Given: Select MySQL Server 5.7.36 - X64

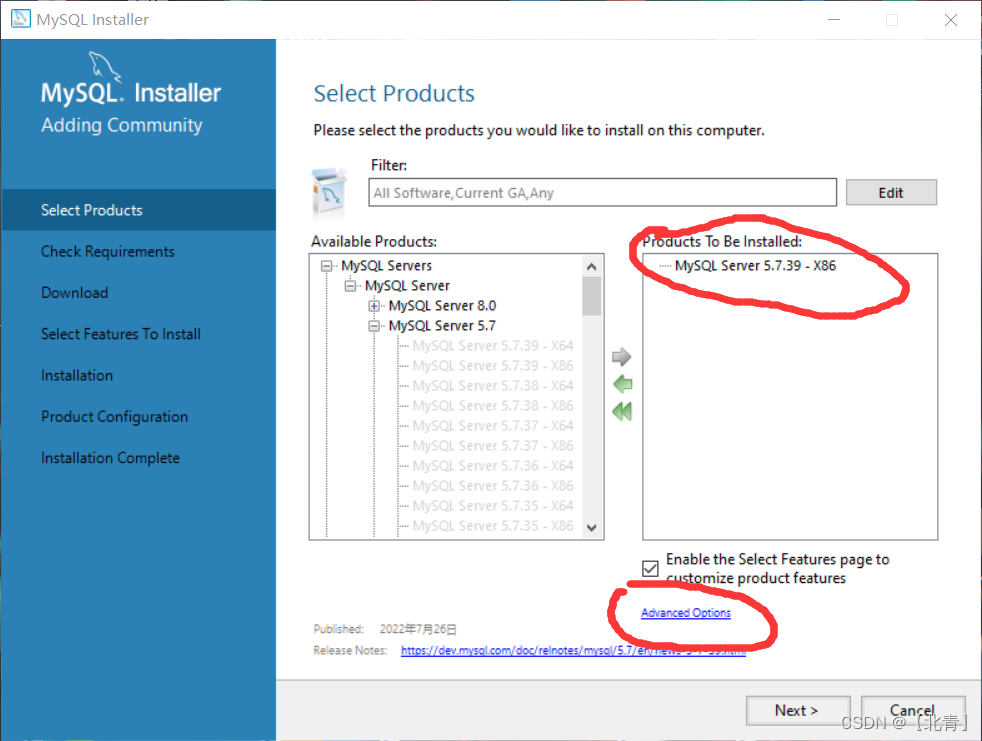Looking at the screenshot, I should [493, 466].
